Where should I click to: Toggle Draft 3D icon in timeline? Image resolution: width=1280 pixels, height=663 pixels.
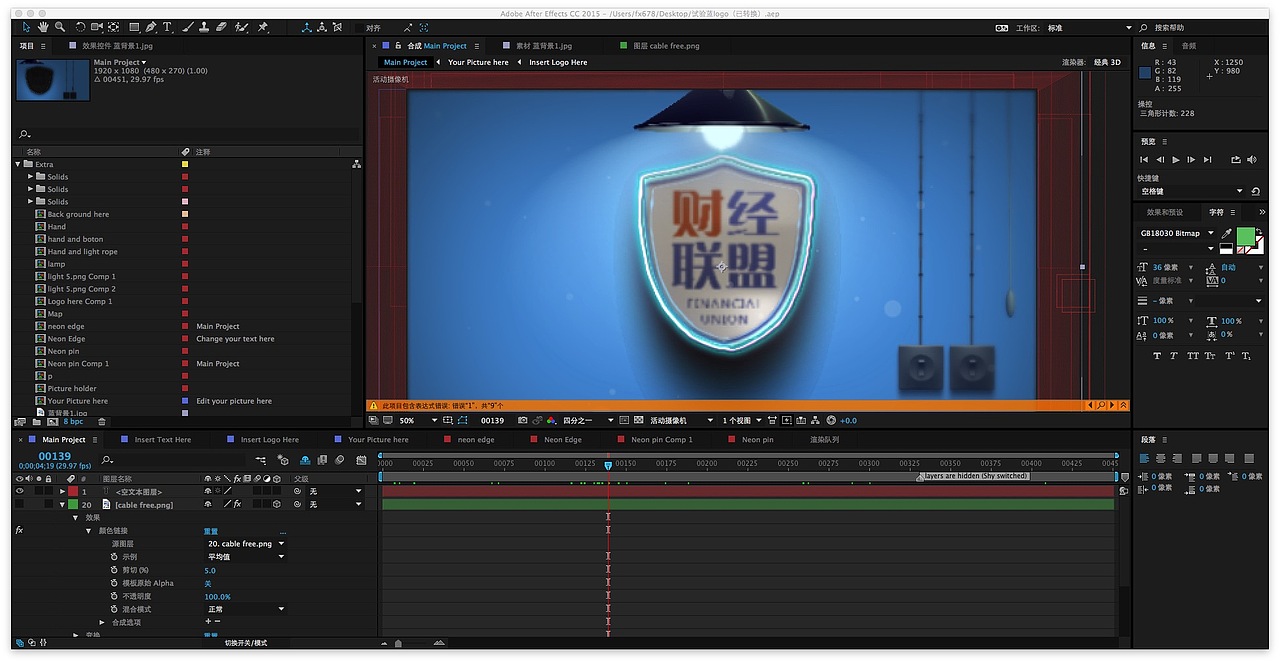point(283,460)
